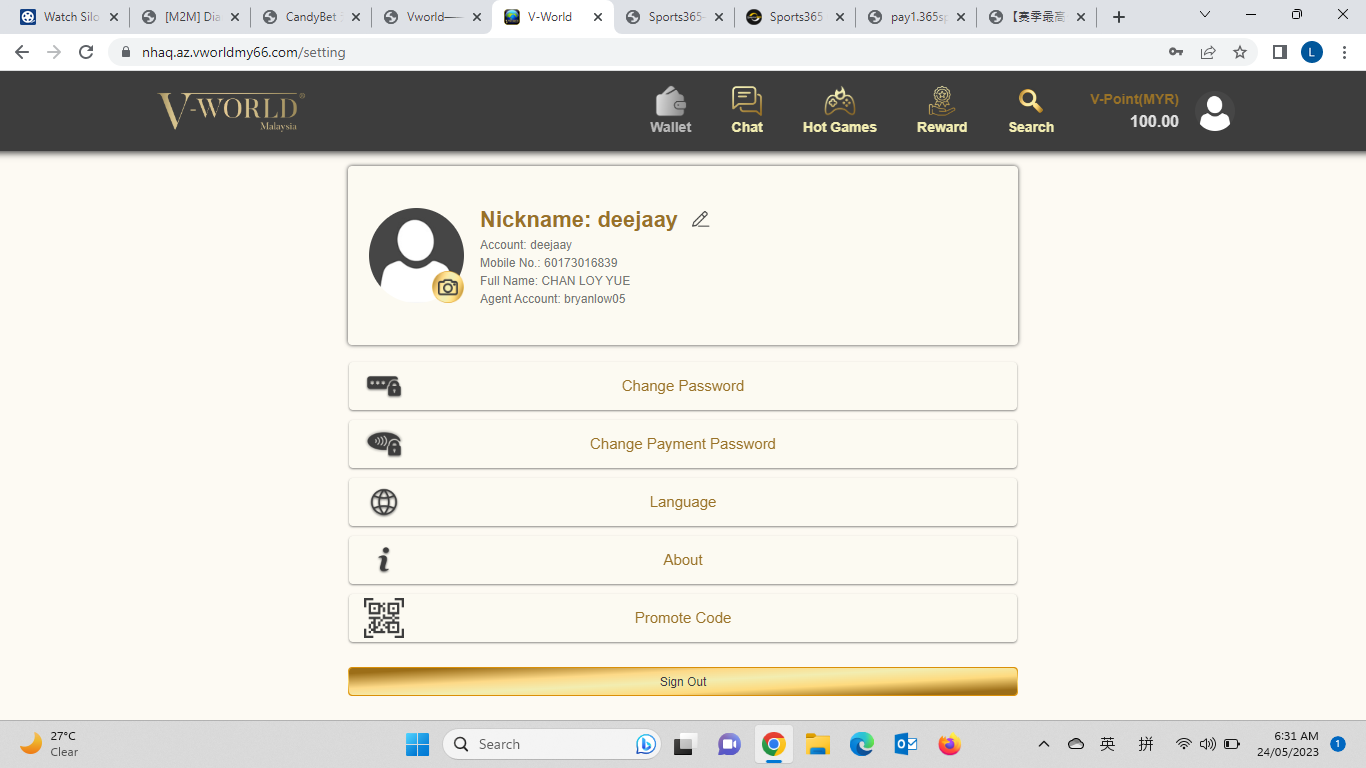Open the browser side panel

click(x=1279, y=52)
